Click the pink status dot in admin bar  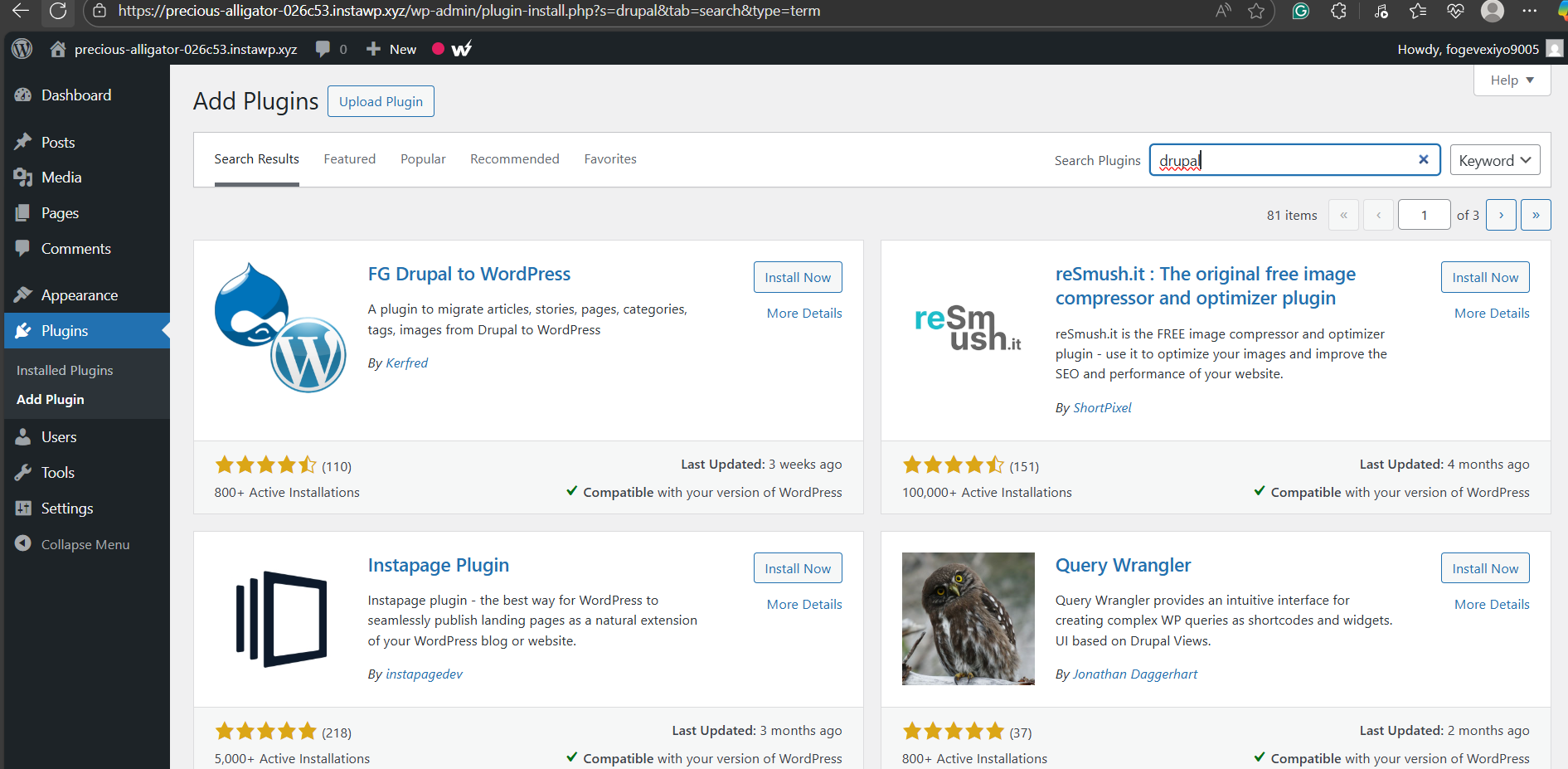point(438,49)
